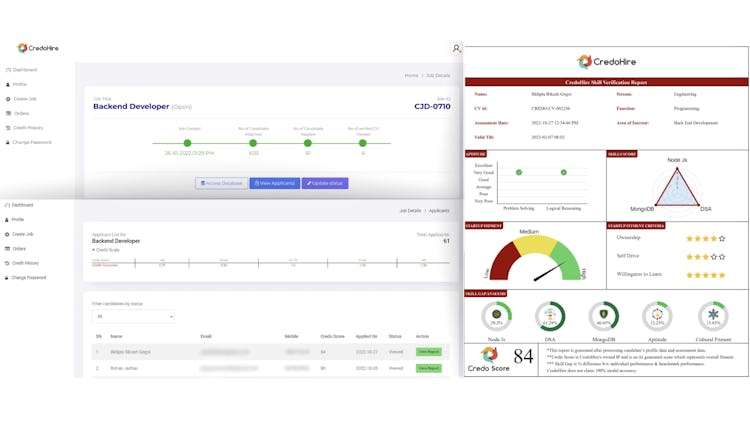Click Dashboard icon in Job Details page sidebar
The width and height of the screenshot is (750, 422).
point(8,70)
